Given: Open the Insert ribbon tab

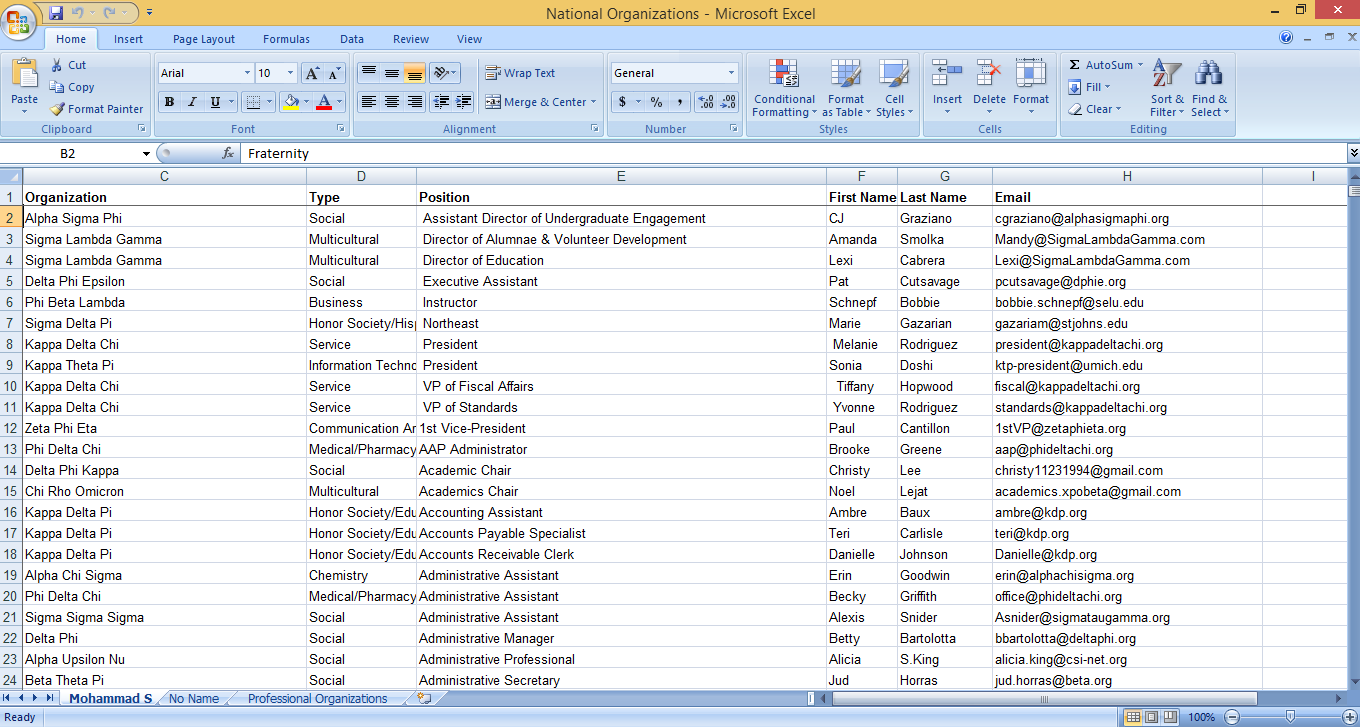Looking at the screenshot, I should (x=128, y=39).
